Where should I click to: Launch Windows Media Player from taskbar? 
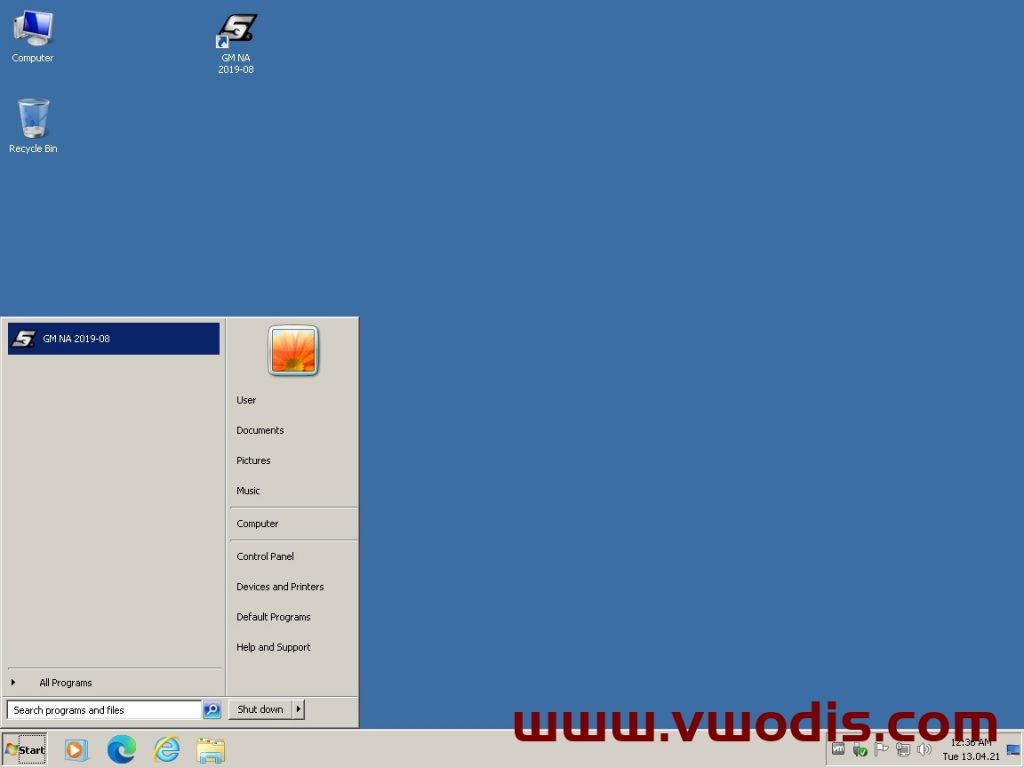[76, 750]
